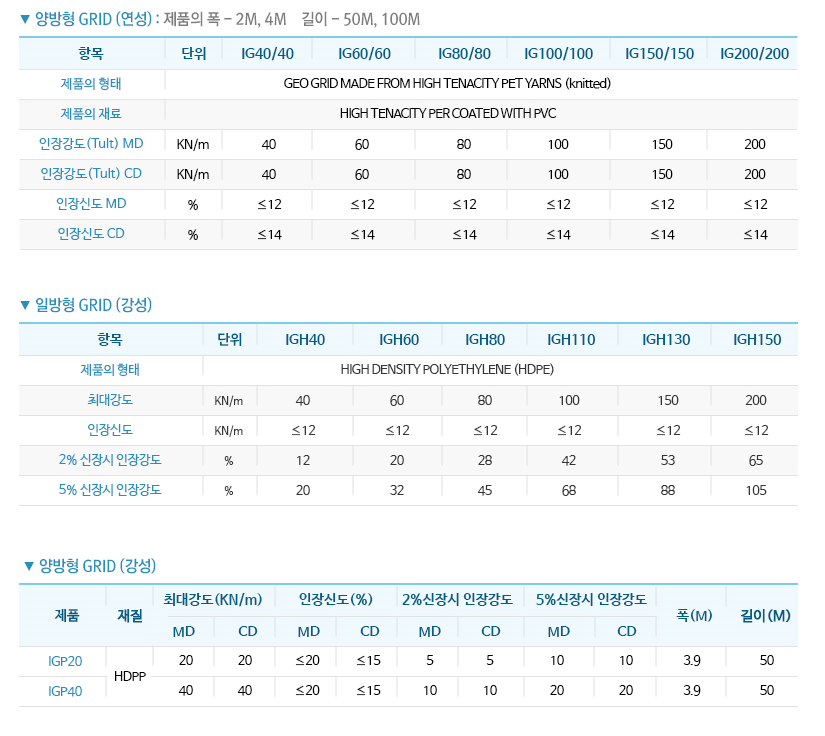Click the 길이(M) column header
This screenshot has width=825, height=736.
(x=765, y=615)
